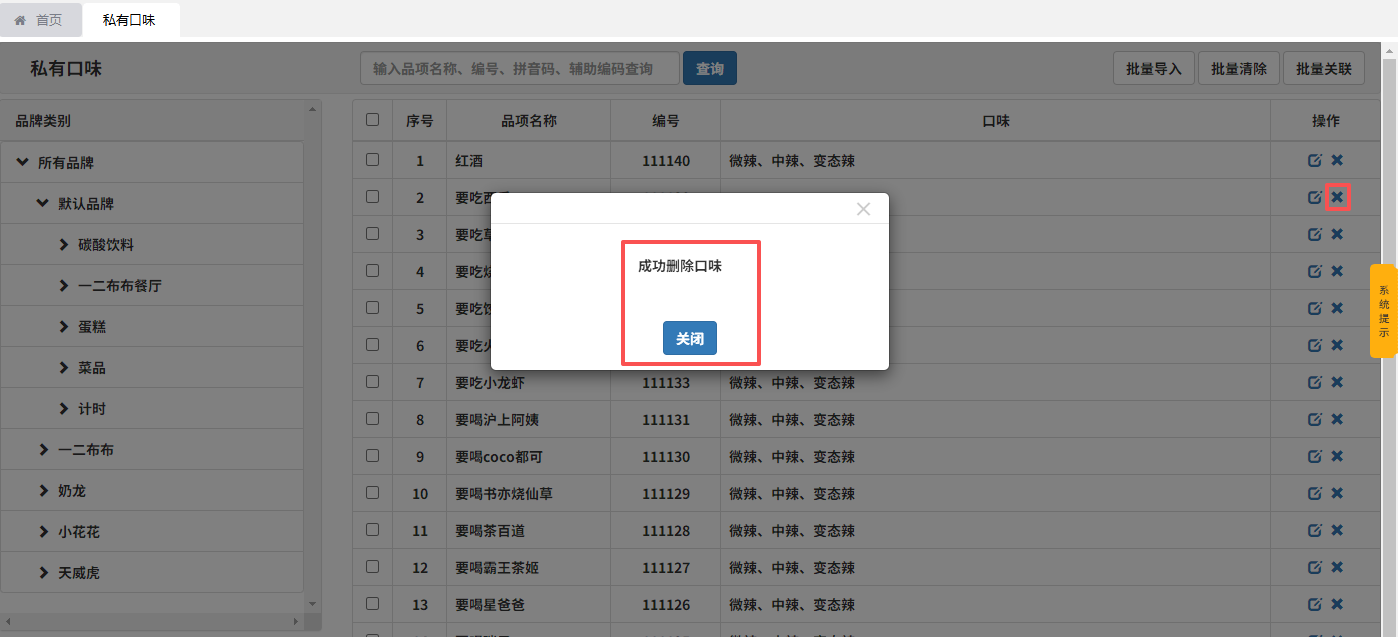1398x637 pixels.
Task: Open 批量导入 batch import
Action: click(1154, 68)
